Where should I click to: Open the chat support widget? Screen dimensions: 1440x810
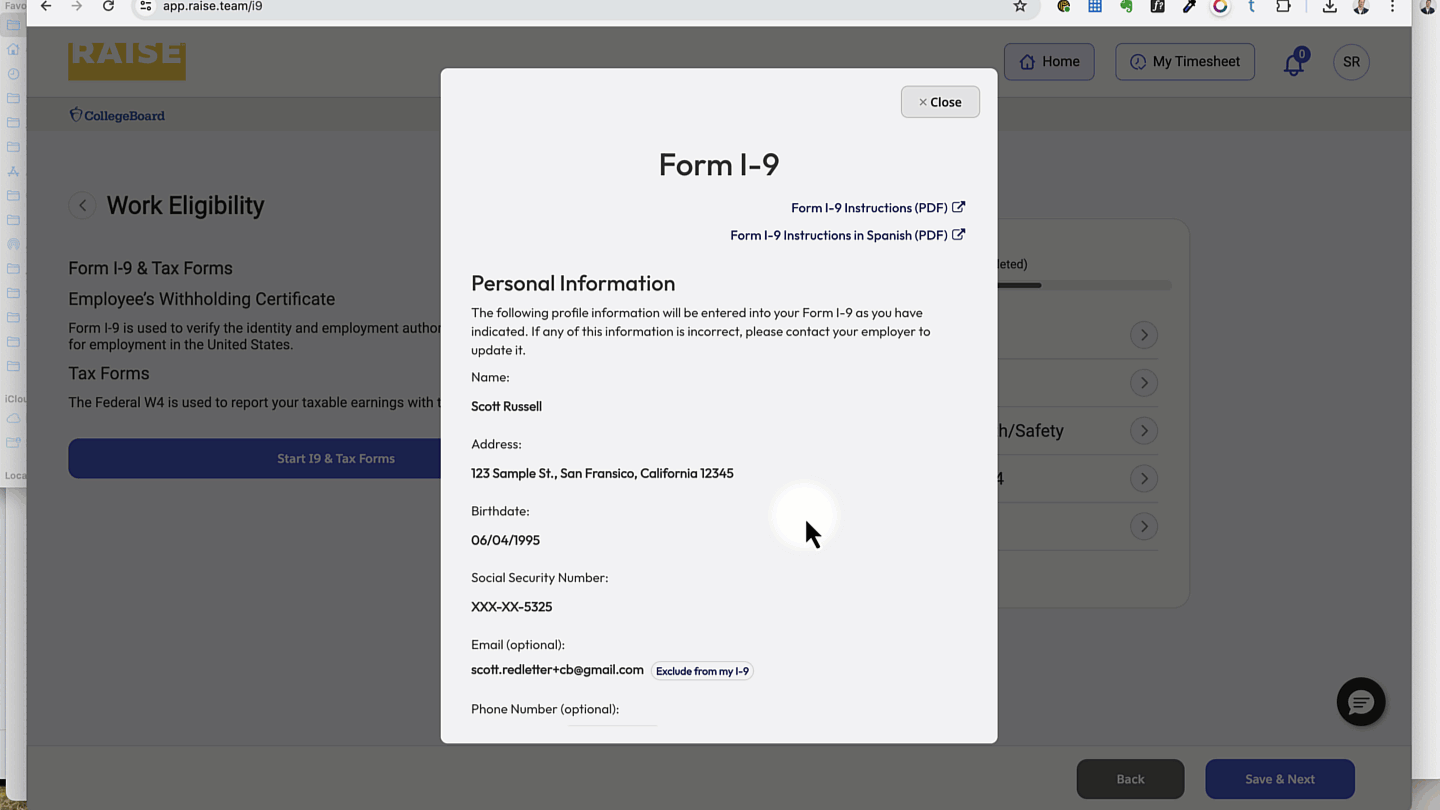pos(1361,702)
